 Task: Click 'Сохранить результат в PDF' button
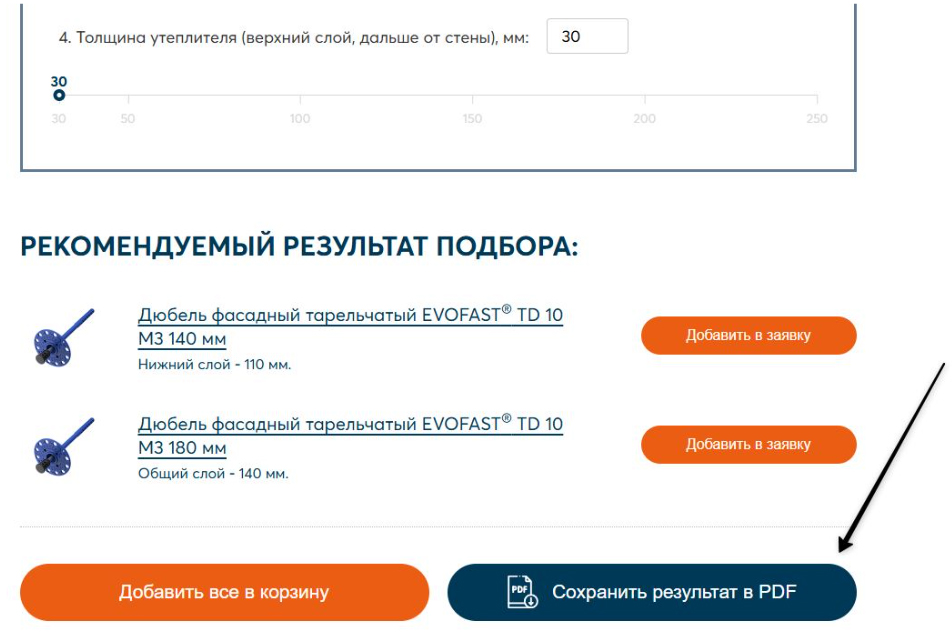click(x=652, y=592)
